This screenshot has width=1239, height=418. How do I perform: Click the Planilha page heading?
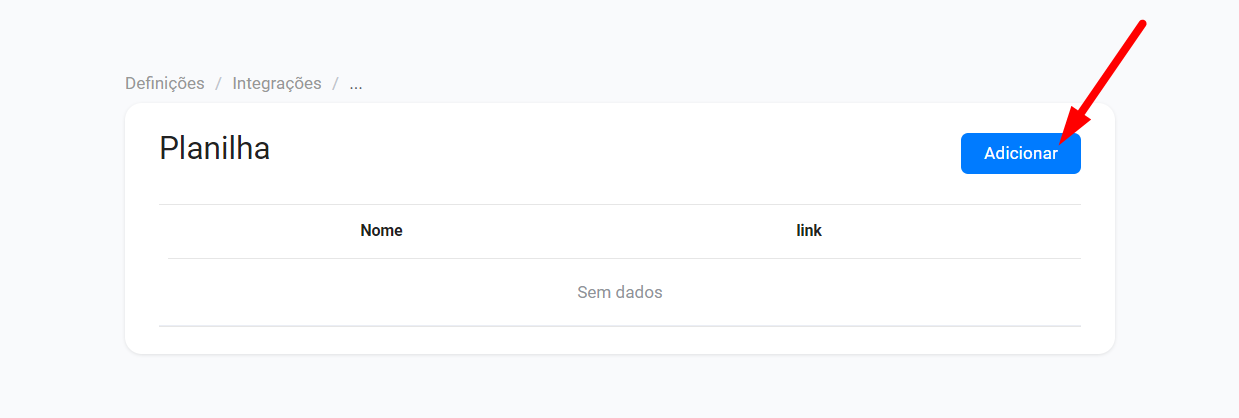click(x=215, y=149)
